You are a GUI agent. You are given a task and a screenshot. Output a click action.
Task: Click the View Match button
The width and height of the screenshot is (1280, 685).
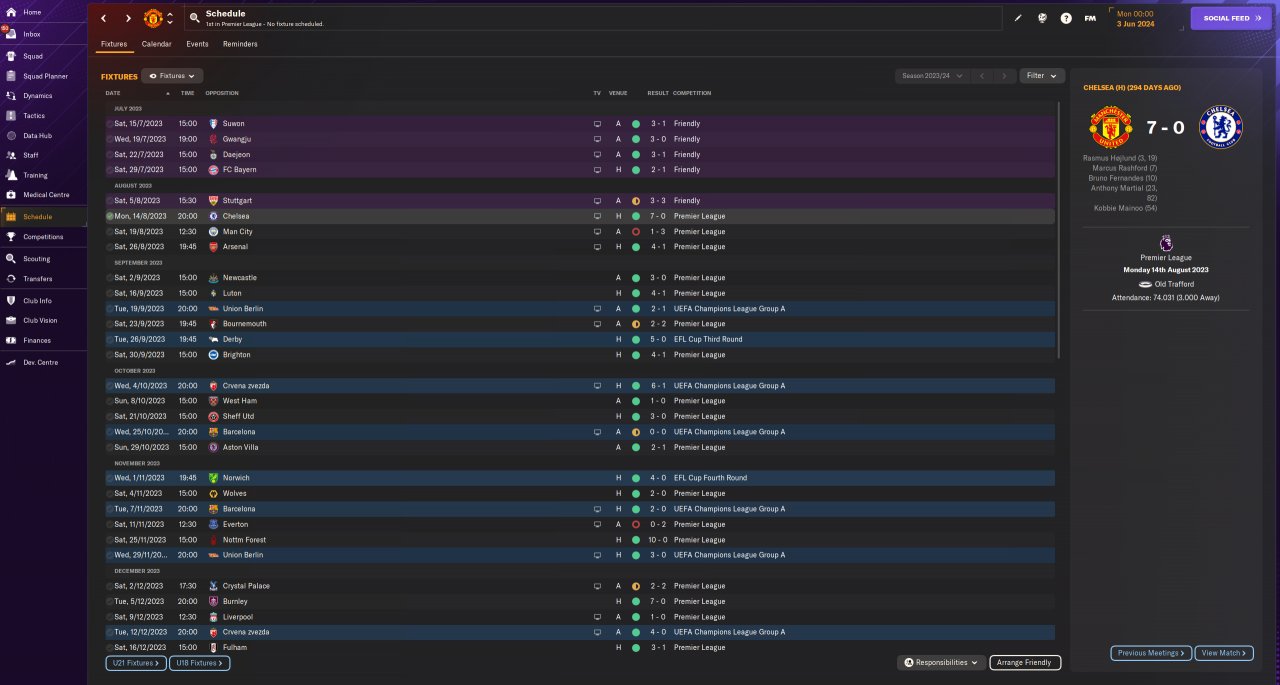coord(1223,653)
